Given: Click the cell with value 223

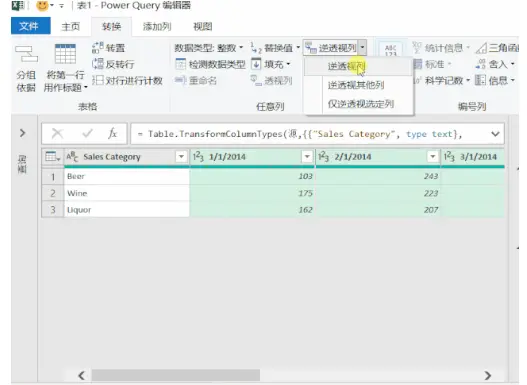Looking at the screenshot, I should tap(378, 193).
